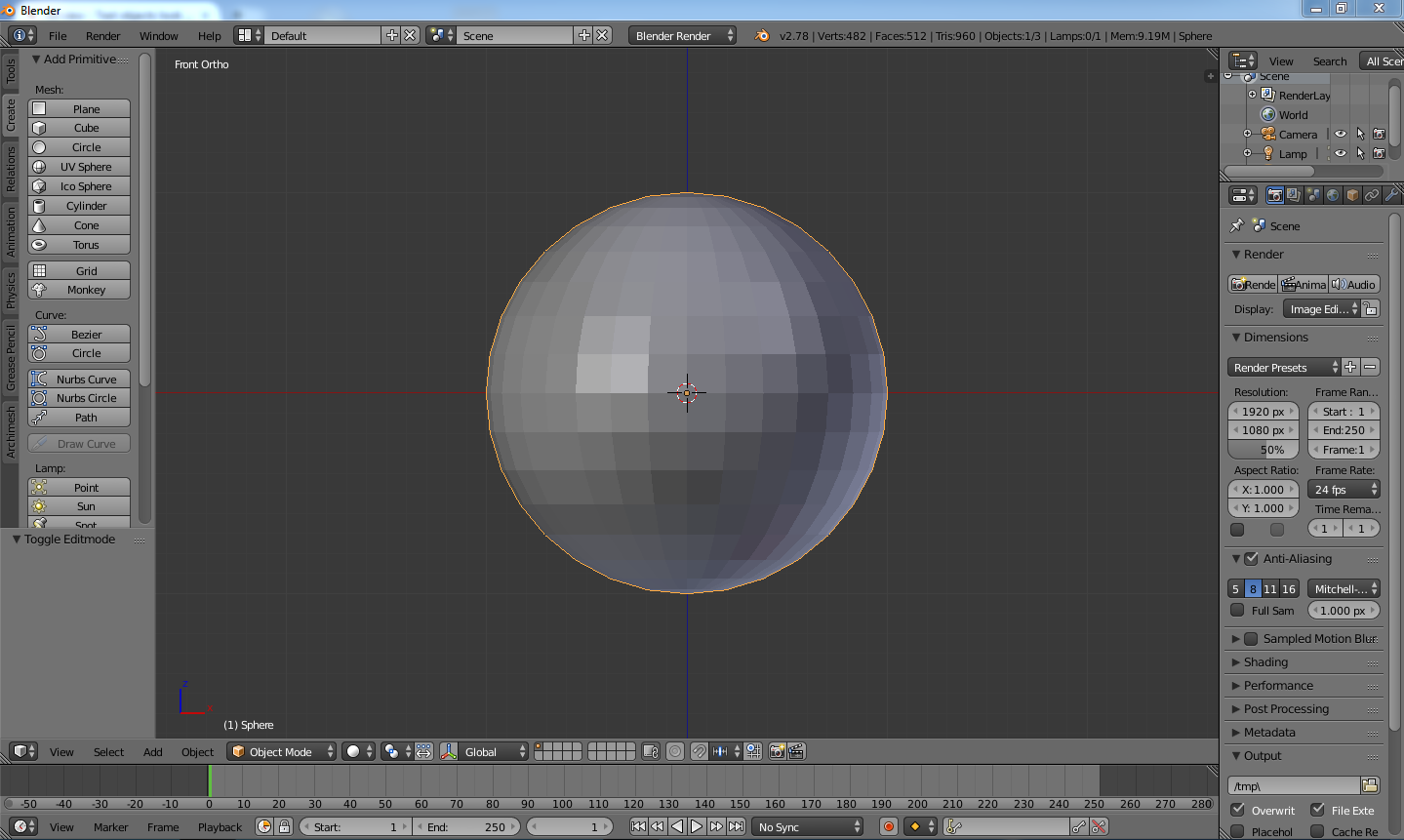
Task: Enable the Placeholders checkbox
Action: [x=1237, y=831]
